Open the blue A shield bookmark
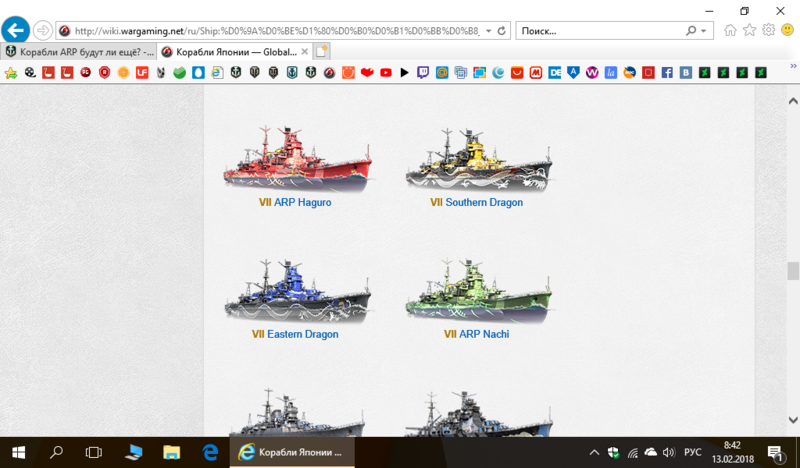800x468 pixels. [573, 73]
